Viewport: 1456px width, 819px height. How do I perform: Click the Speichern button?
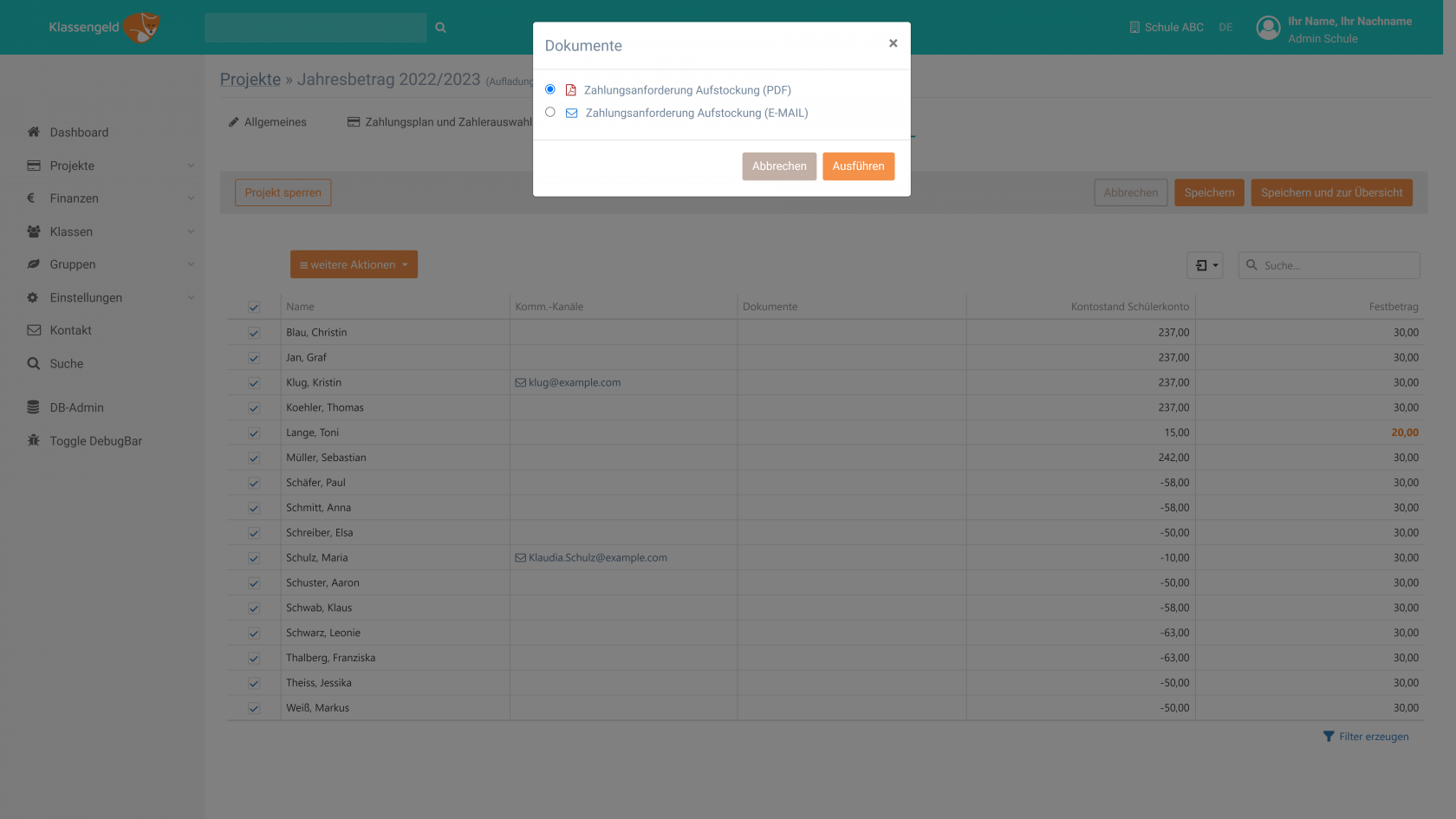point(1209,192)
